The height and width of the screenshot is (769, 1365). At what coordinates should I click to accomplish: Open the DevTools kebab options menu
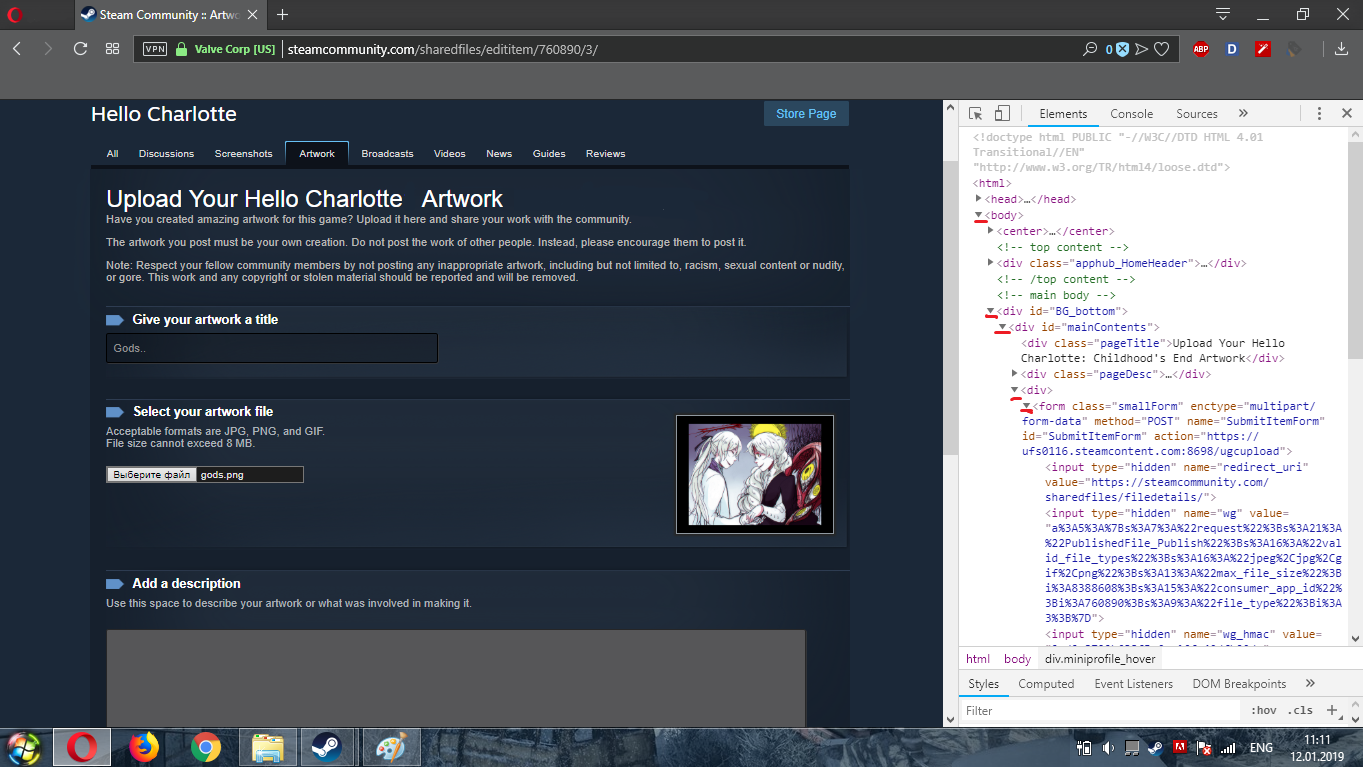click(x=1320, y=114)
